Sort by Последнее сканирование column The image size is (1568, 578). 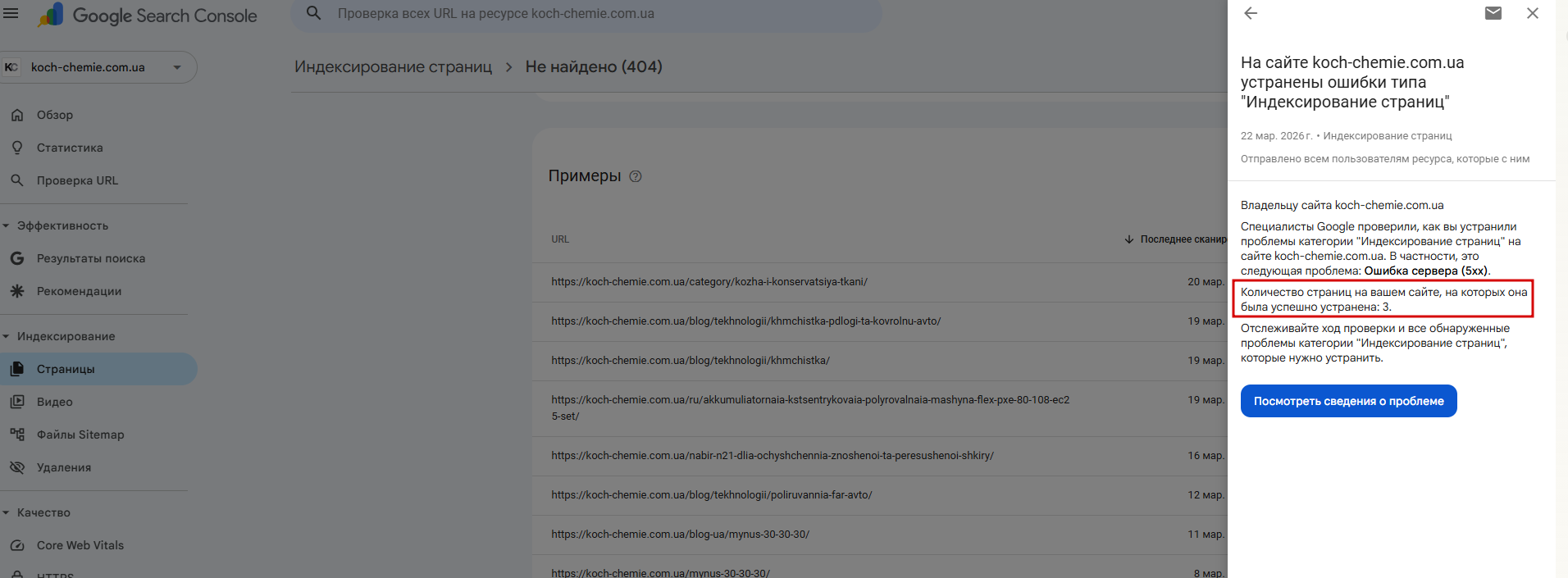coord(1176,239)
